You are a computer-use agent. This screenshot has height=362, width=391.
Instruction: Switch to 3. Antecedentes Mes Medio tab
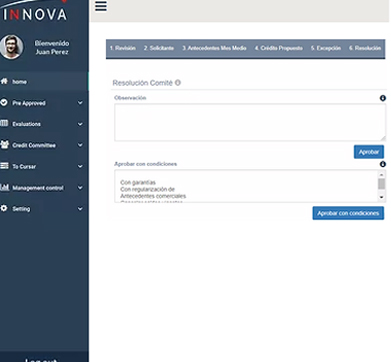(214, 48)
